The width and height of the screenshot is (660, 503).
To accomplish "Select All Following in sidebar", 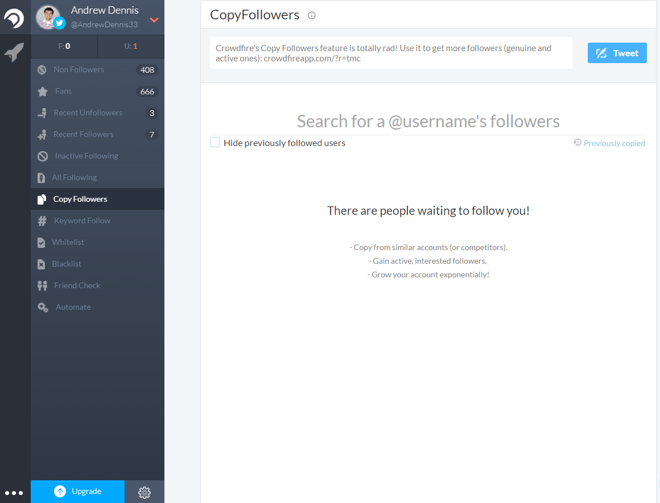I will point(98,178).
